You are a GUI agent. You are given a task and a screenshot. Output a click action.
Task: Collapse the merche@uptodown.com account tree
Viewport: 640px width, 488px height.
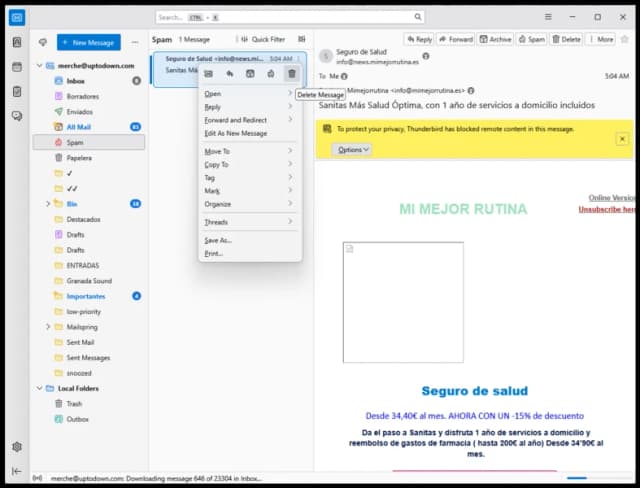[x=40, y=66]
